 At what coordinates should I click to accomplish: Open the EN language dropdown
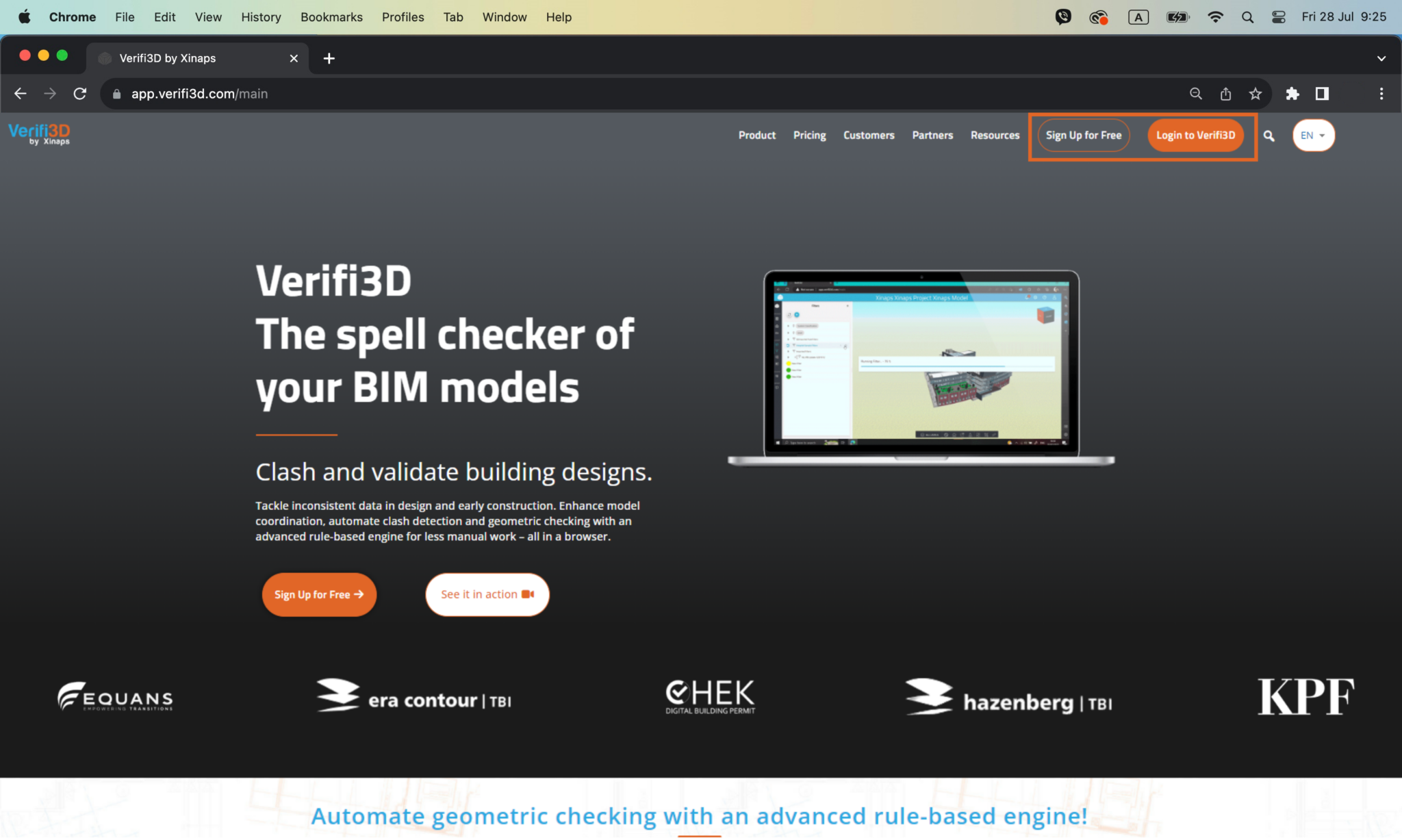(1312, 135)
